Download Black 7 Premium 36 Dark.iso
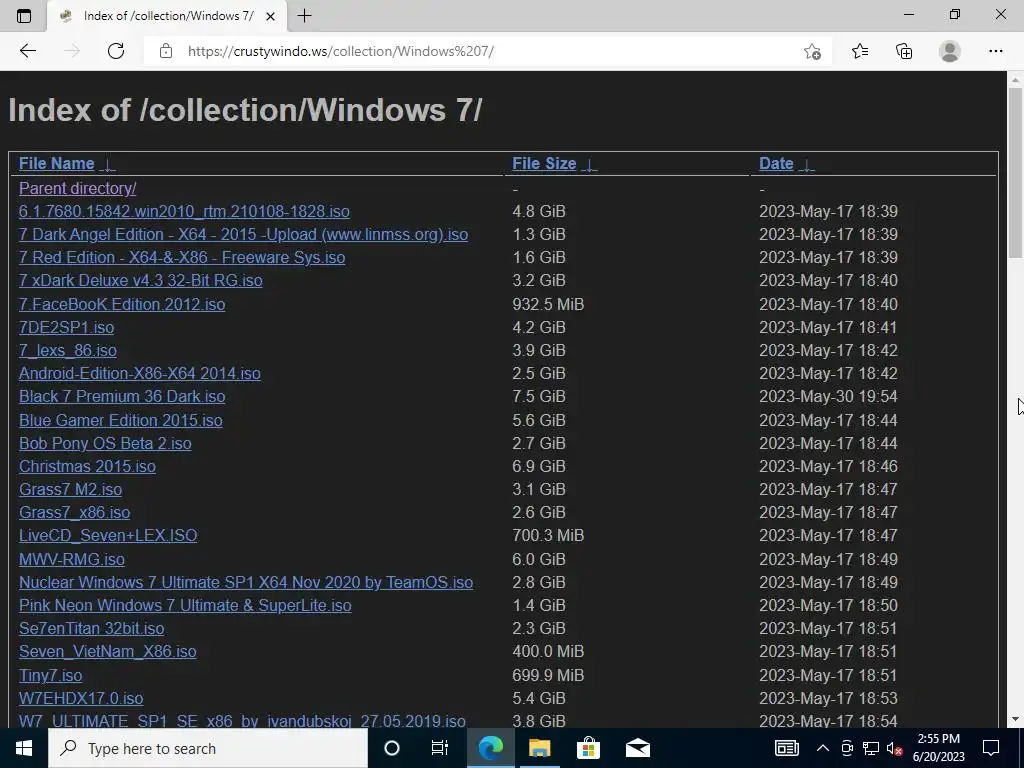 pos(122,396)
